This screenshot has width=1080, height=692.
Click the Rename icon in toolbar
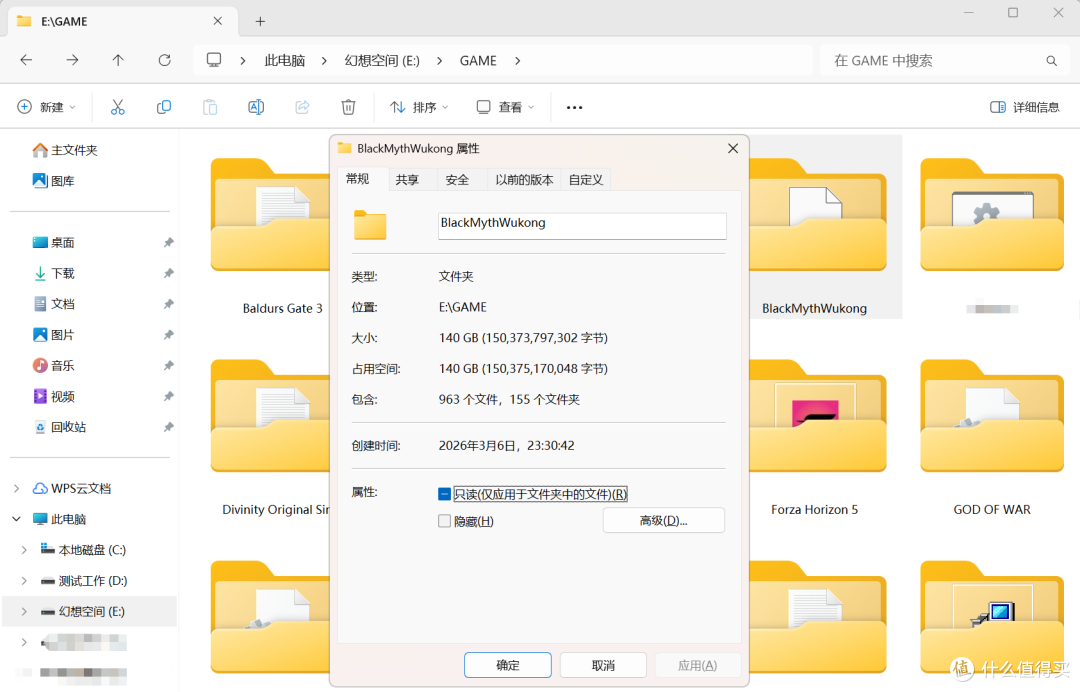[256, 107]
